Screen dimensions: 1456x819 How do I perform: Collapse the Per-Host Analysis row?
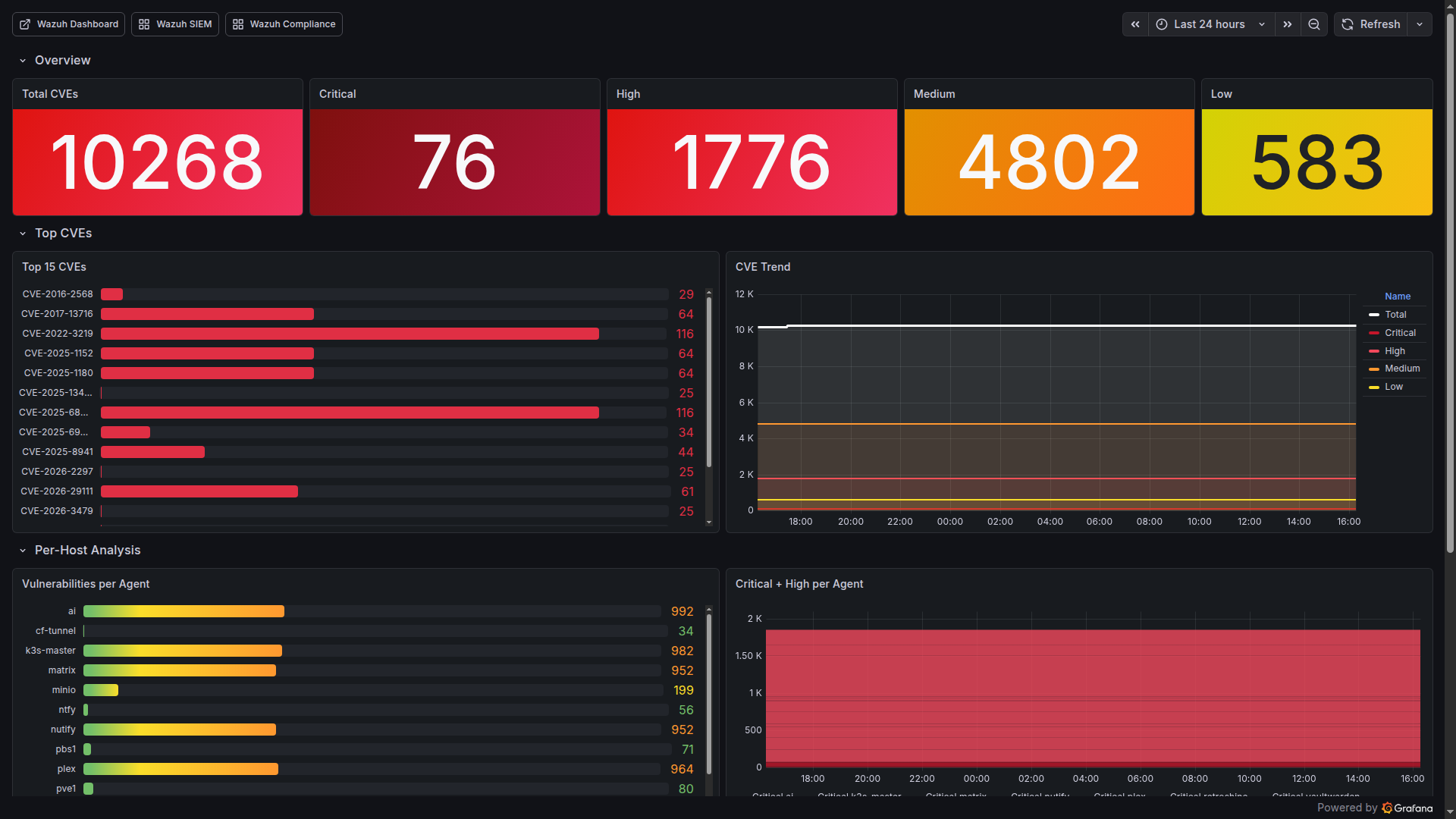pyautogui.click(x=23, y=551)
